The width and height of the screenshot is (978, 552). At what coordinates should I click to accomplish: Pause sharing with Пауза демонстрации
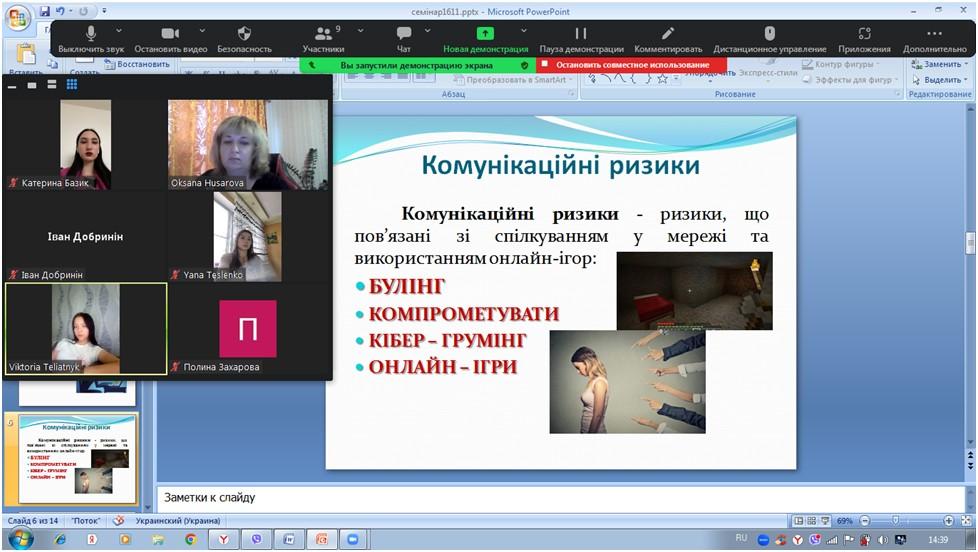pos(581,35)
